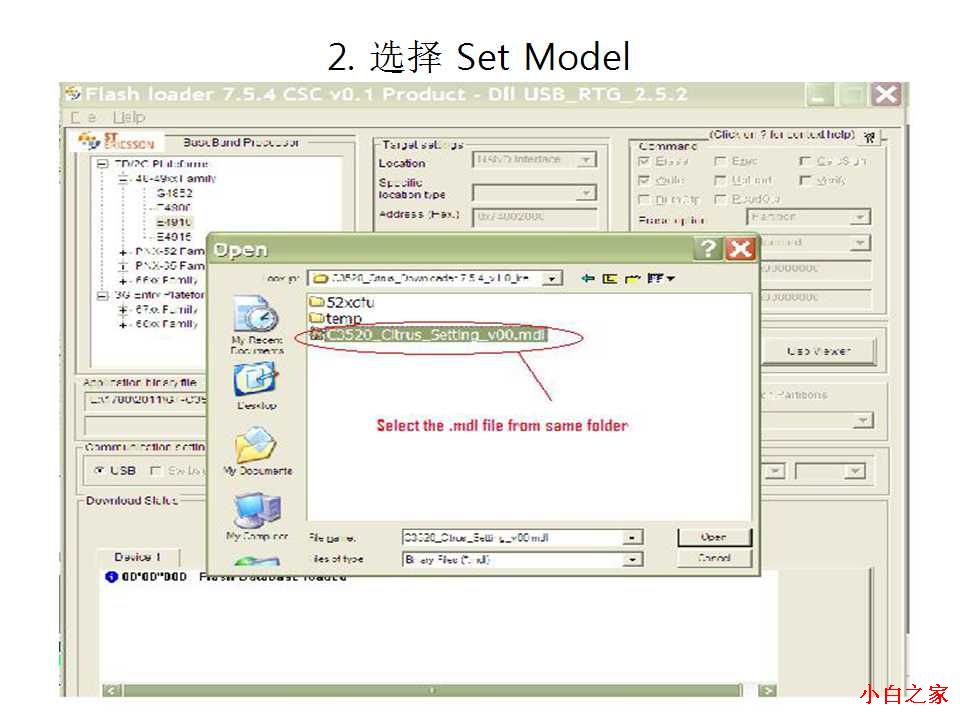Collapse the 48-49xx Family tree node
This screenshot has width=960, height=720.
[x=123, y=179]
